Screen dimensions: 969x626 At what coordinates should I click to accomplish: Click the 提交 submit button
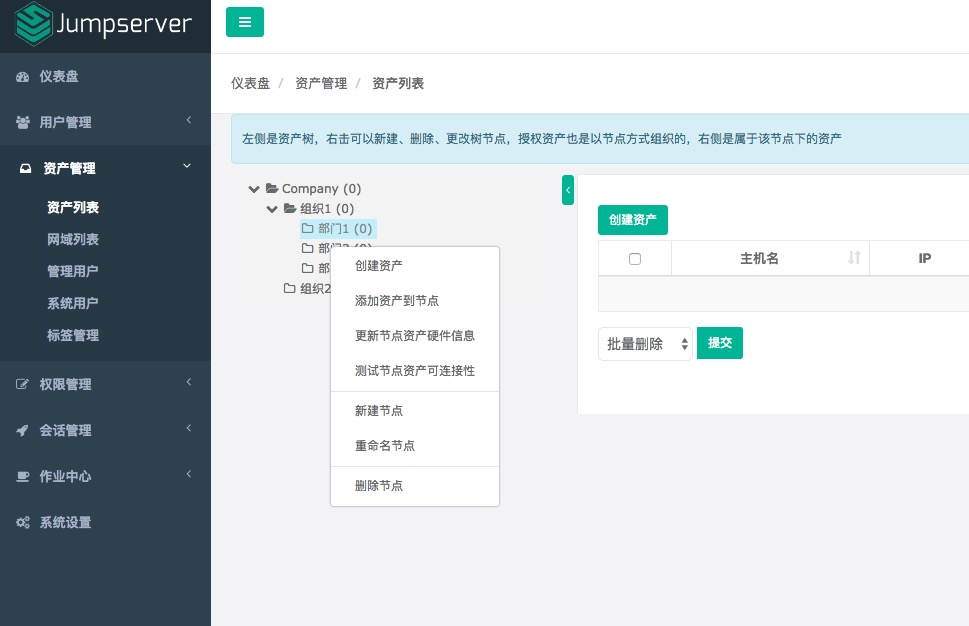[x=720, y=343]
